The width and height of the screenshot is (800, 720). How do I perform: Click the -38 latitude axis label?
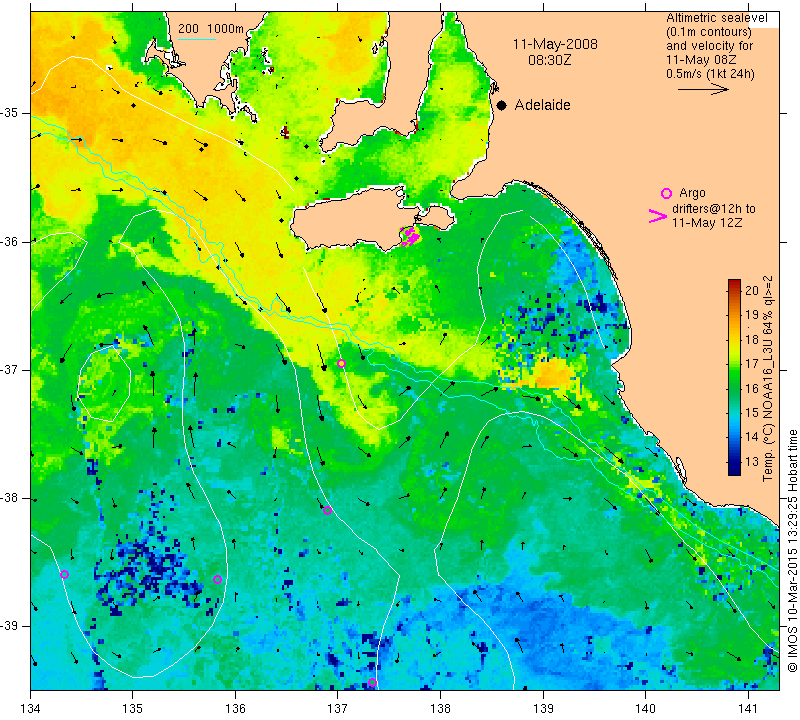pos(10,498)
